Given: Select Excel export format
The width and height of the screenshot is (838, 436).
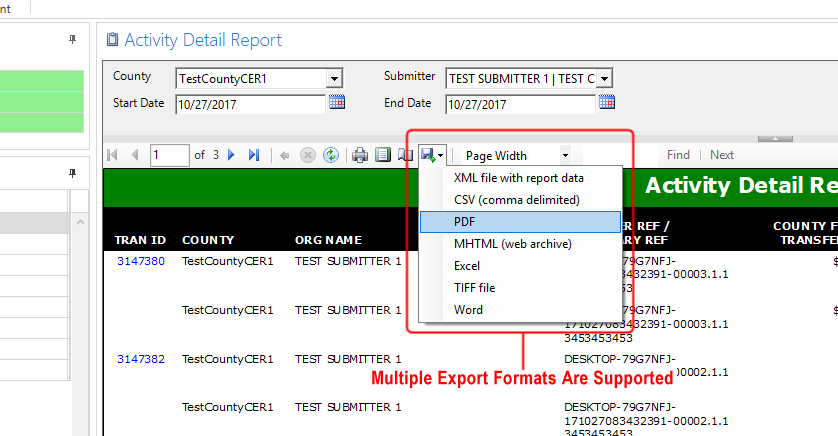Looking at the screenshot, I should click(467, 266).
